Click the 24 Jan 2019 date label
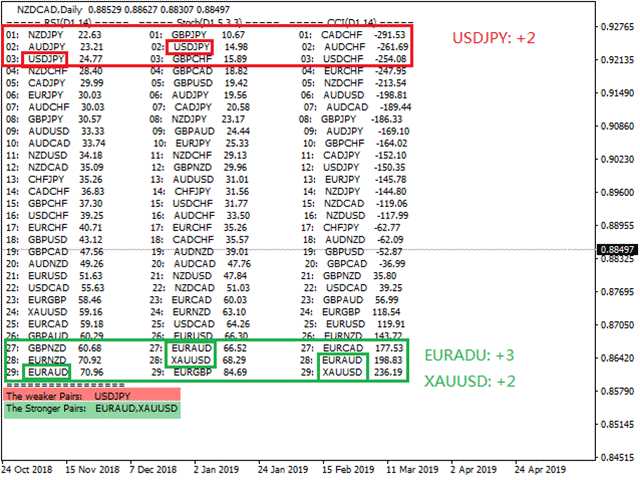Viewport: 640px width, 480px height. coord(283,470)
